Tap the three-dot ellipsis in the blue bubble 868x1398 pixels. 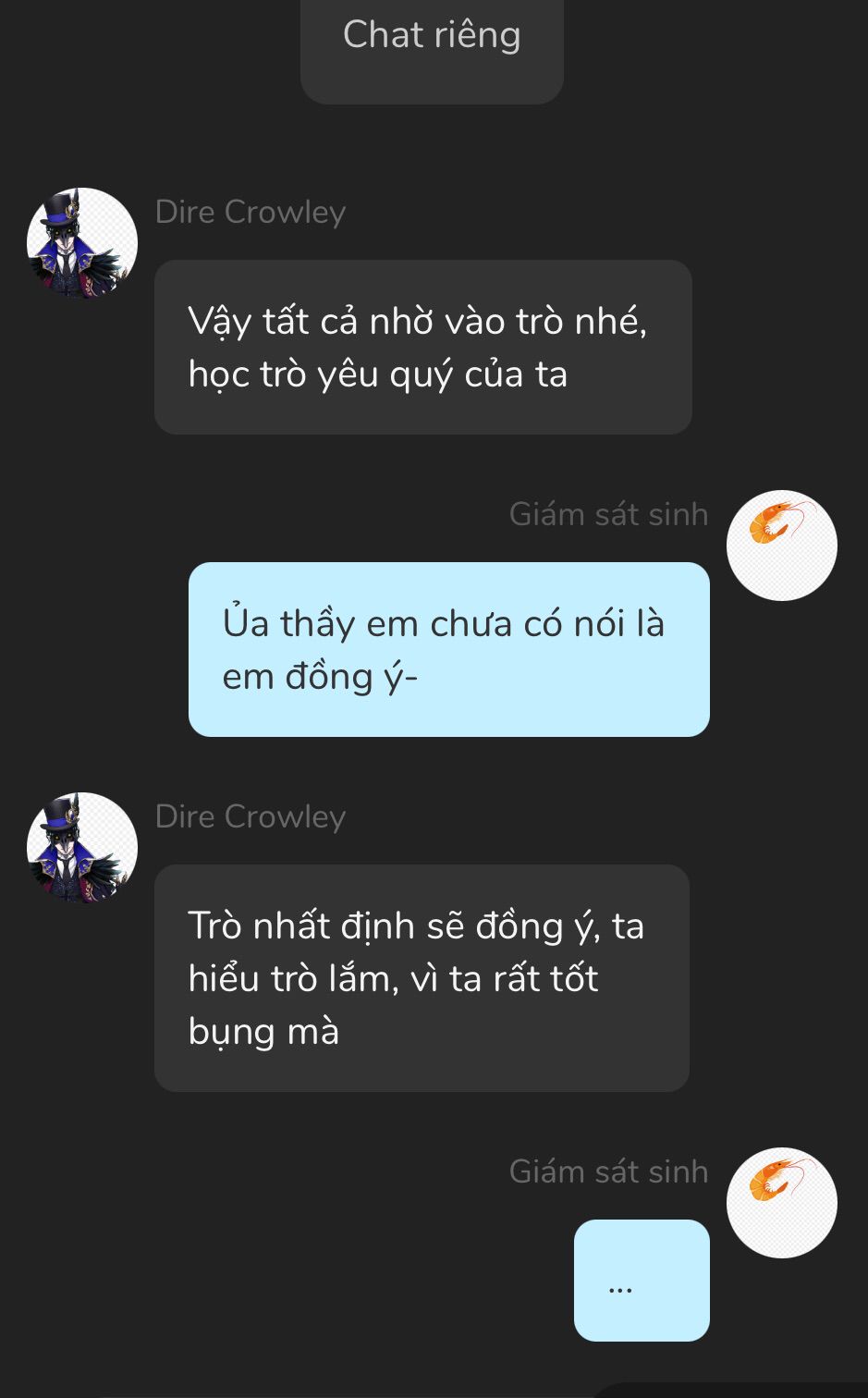pos(620,1288)
